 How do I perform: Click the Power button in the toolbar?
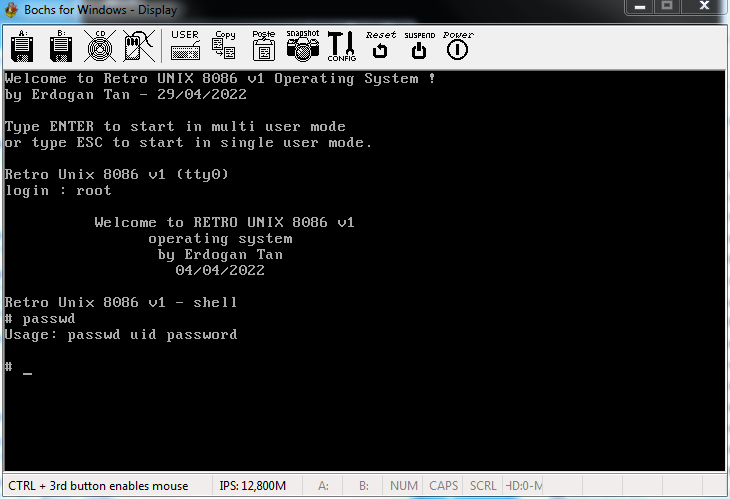(457, 46)
